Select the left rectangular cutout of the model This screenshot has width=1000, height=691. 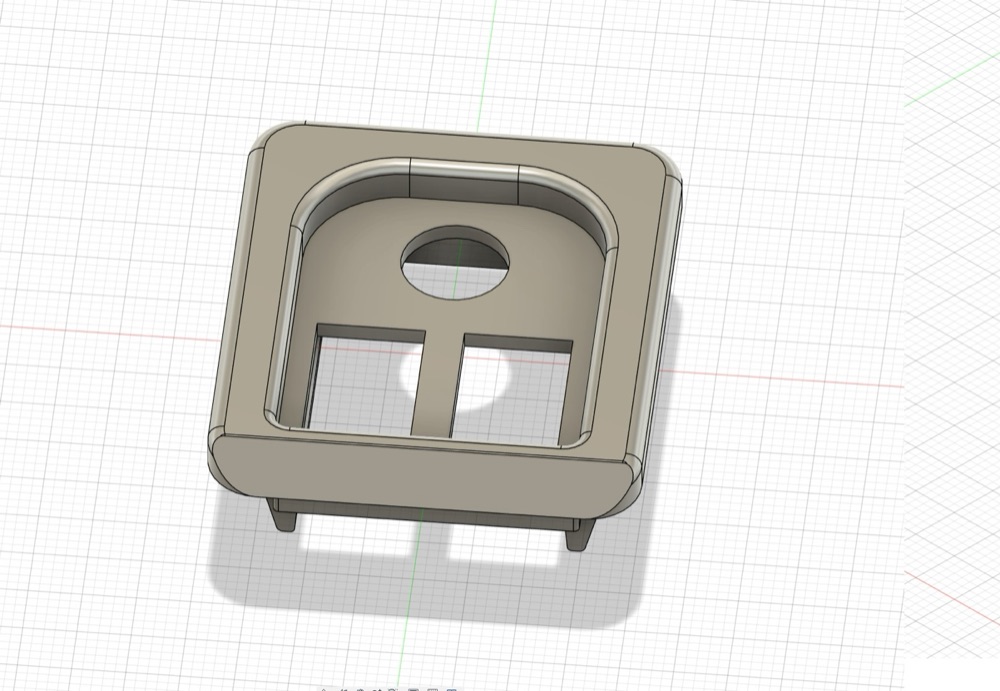point(366,380)
